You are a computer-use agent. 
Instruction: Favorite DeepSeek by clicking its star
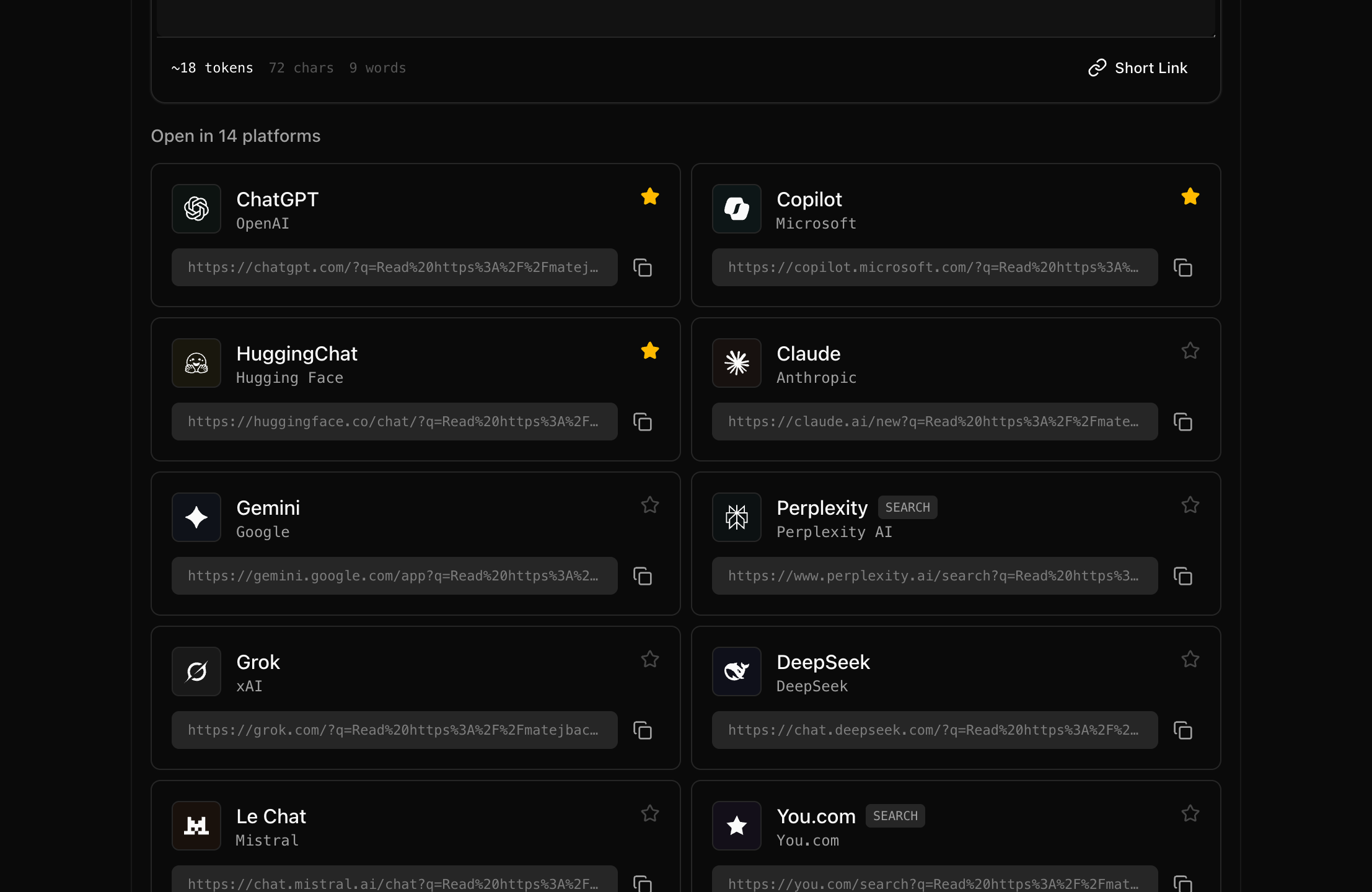point(1190,659)
